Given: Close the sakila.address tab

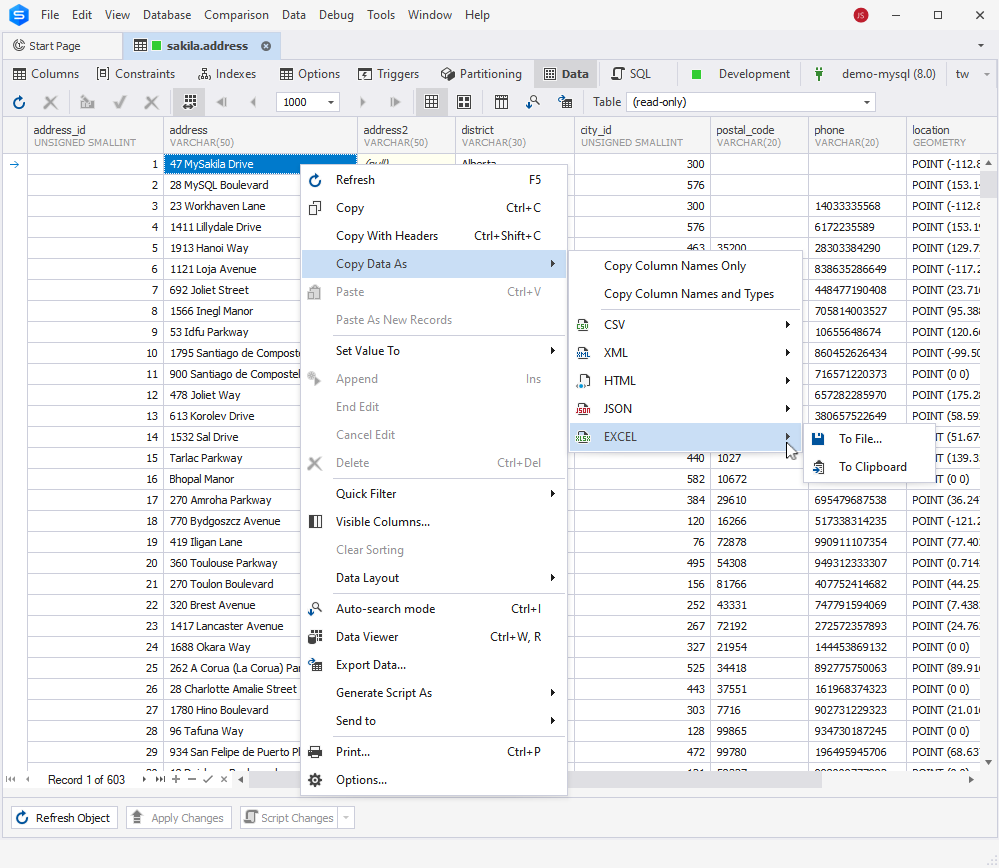Looking at the screenshot, I should click(266, 46).
